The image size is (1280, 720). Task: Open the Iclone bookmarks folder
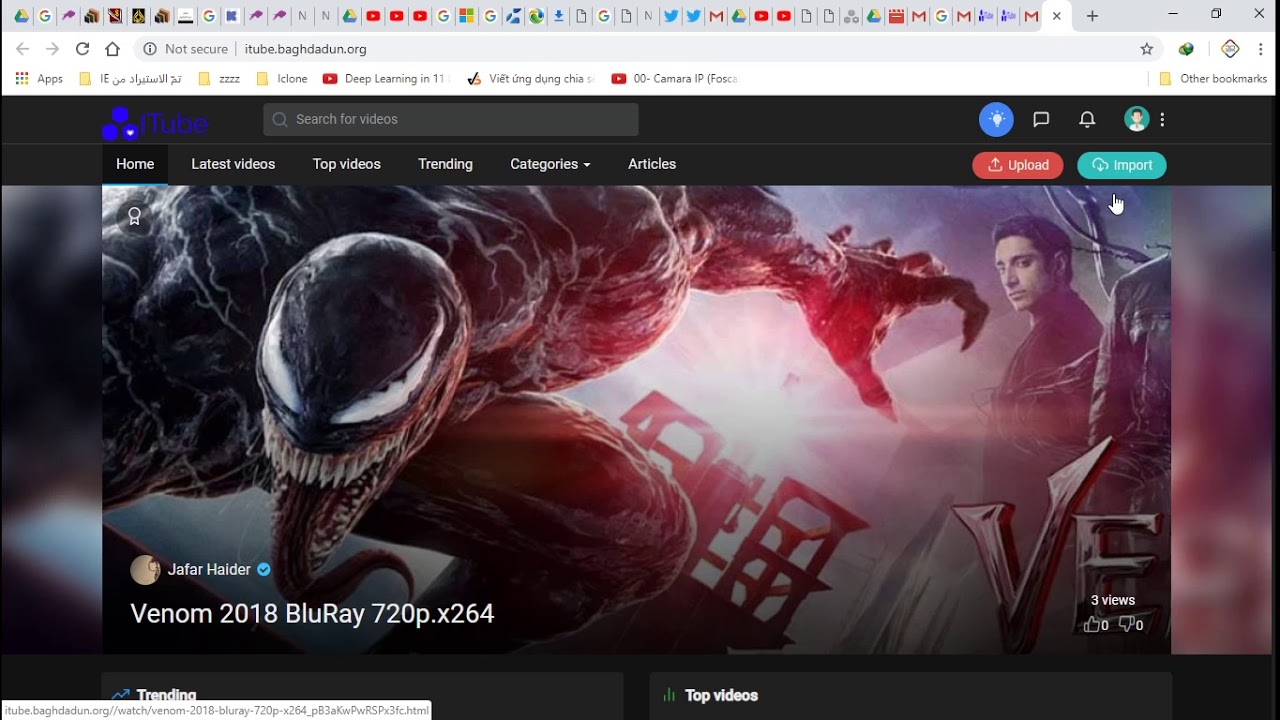tap(282, 78)
